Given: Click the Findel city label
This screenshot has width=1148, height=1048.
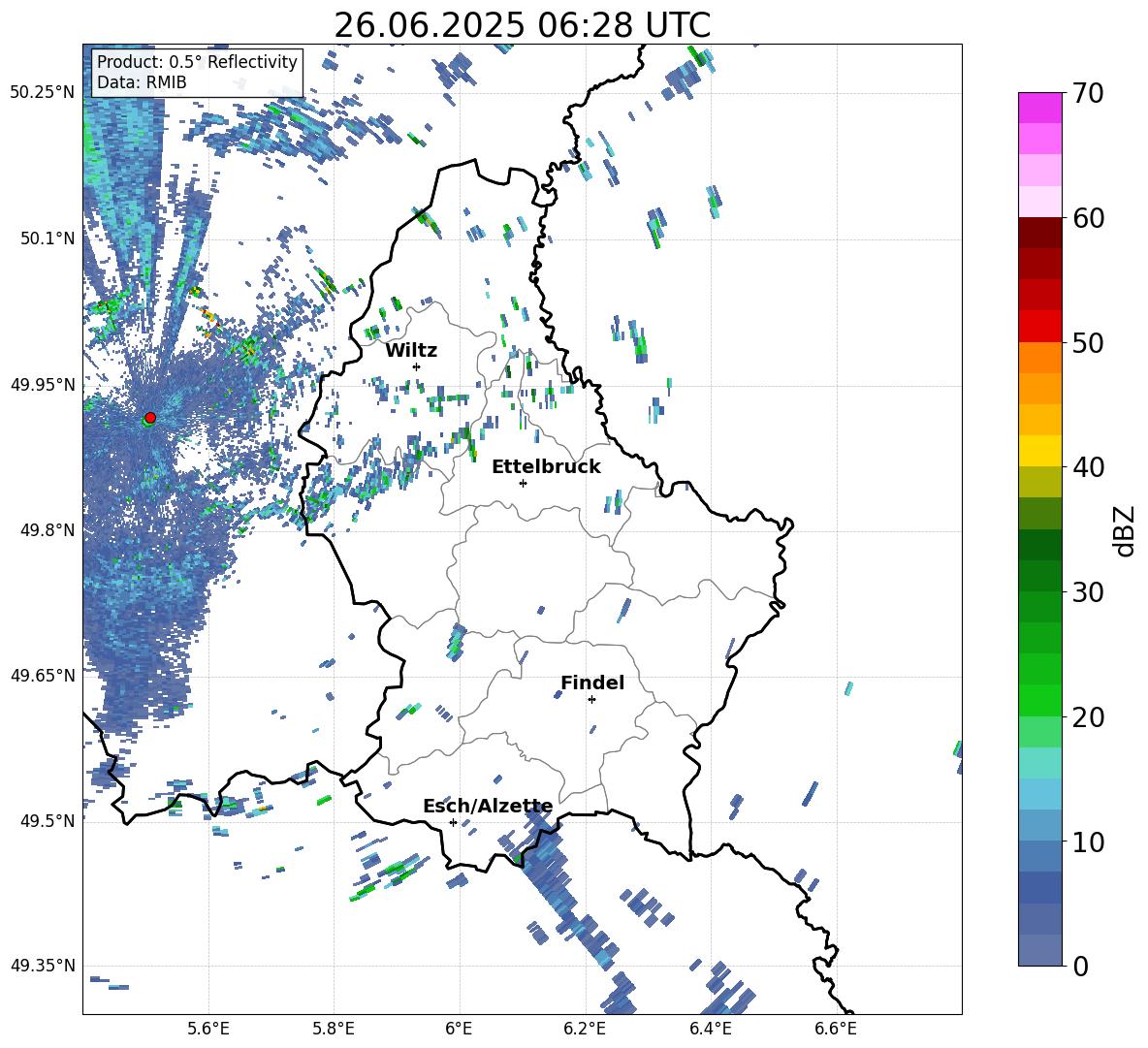Looking at the screenshot, I should (x=592, y=683).
